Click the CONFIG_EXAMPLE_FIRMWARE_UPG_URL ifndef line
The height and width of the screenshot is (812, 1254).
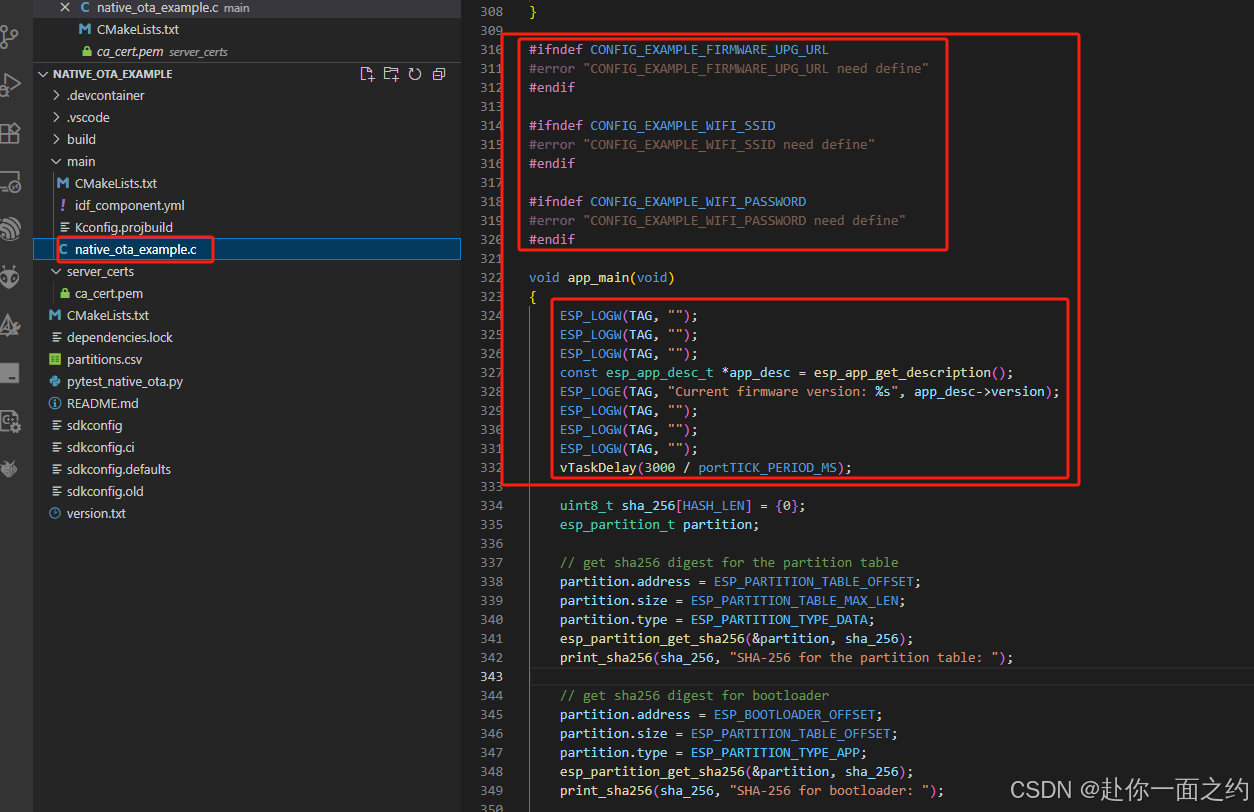[x=679, y=50]
